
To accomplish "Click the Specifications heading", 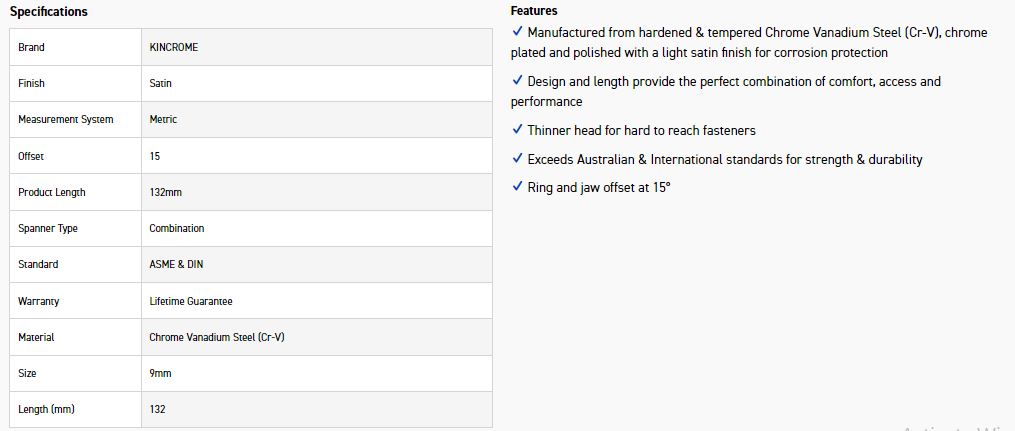I will [49, 12].
